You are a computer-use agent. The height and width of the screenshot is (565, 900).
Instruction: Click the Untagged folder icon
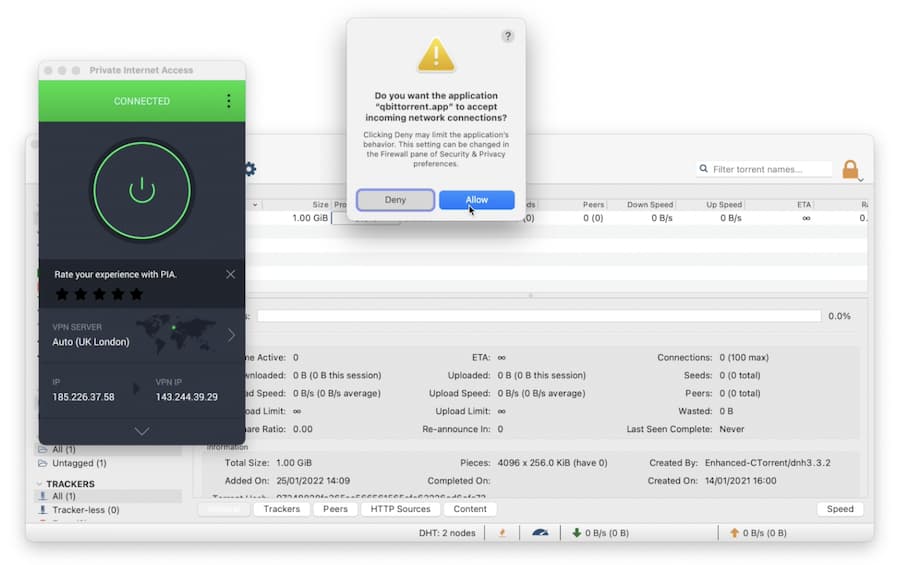[42, 463]
